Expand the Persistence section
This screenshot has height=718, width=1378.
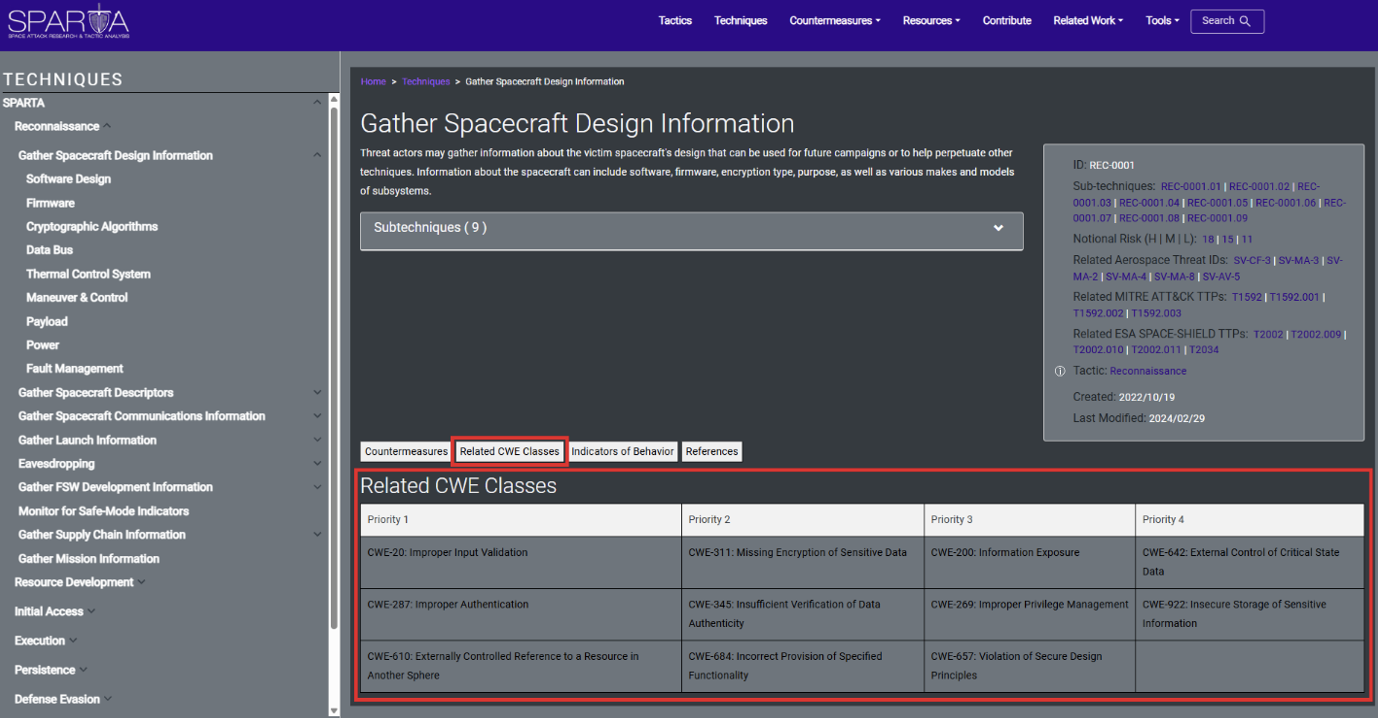coord(83,670)
